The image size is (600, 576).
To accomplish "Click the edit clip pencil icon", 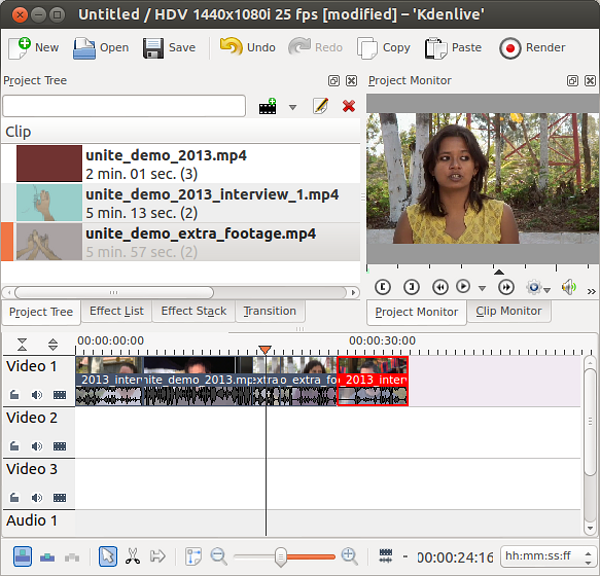I will (x=320, y=106).
